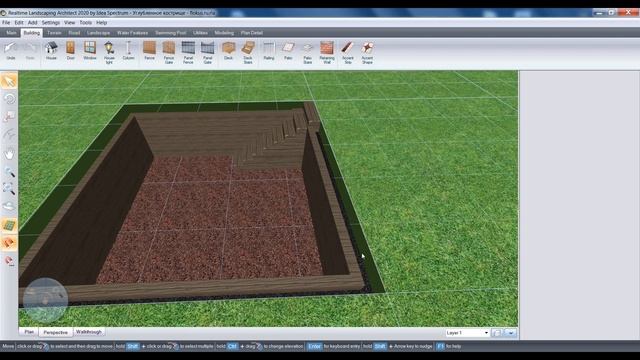Image resolution: width=640 pixels, height=360 pixels.
Task: Switch to the Plan Detail tab
Action: [x=252, y=33]
